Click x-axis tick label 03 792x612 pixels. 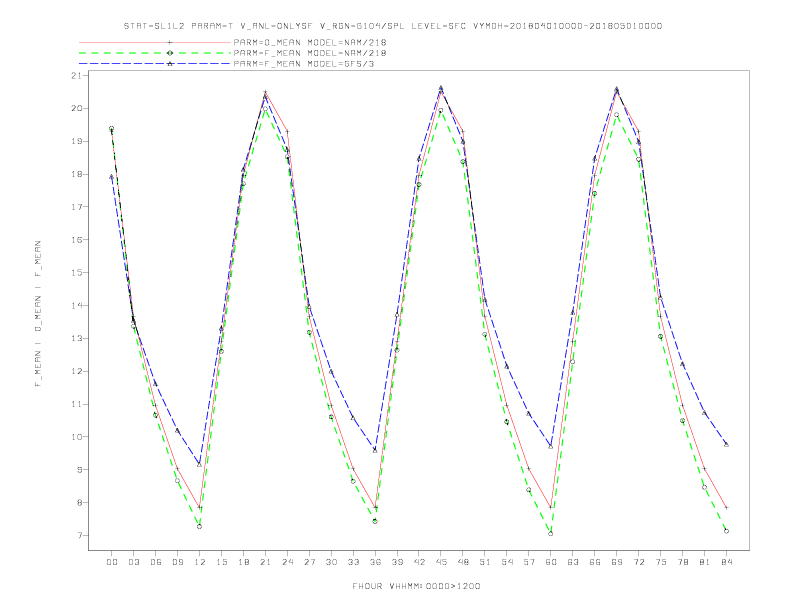click(134, 562)
